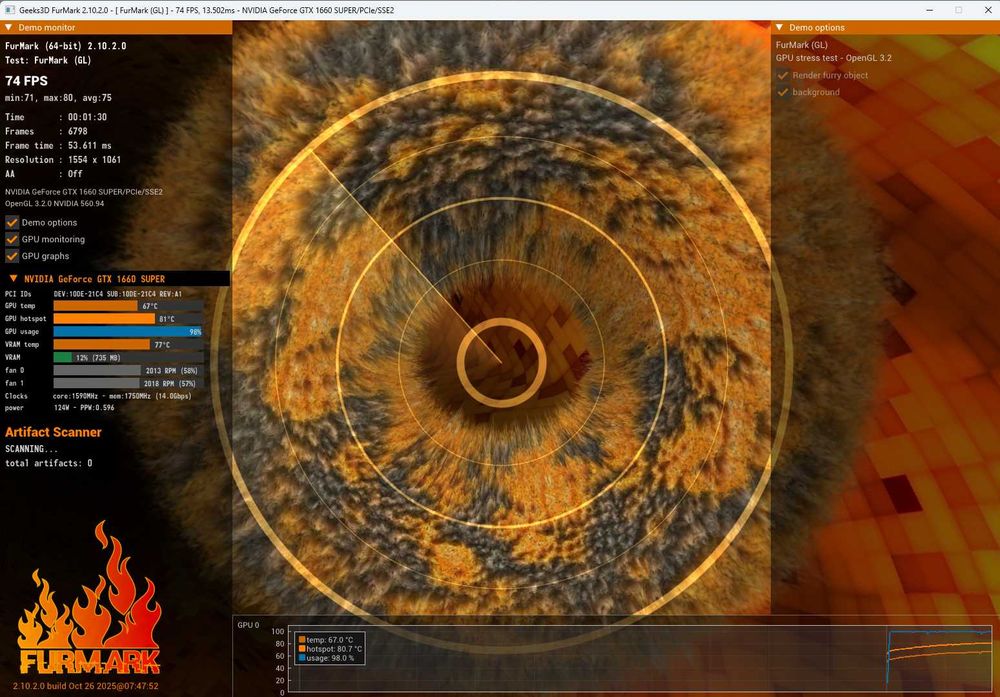
Task: Click the FurMark (64-bit) 2.10.2.0 text
Action: [x=66, y=46]
